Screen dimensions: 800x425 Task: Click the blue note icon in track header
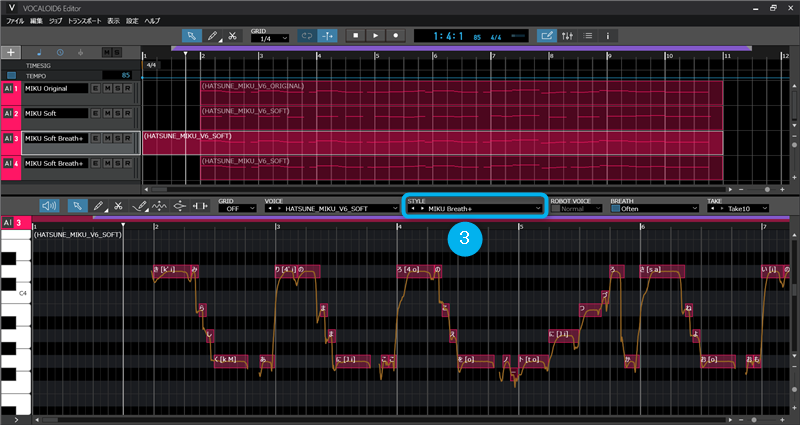point(40,53)
